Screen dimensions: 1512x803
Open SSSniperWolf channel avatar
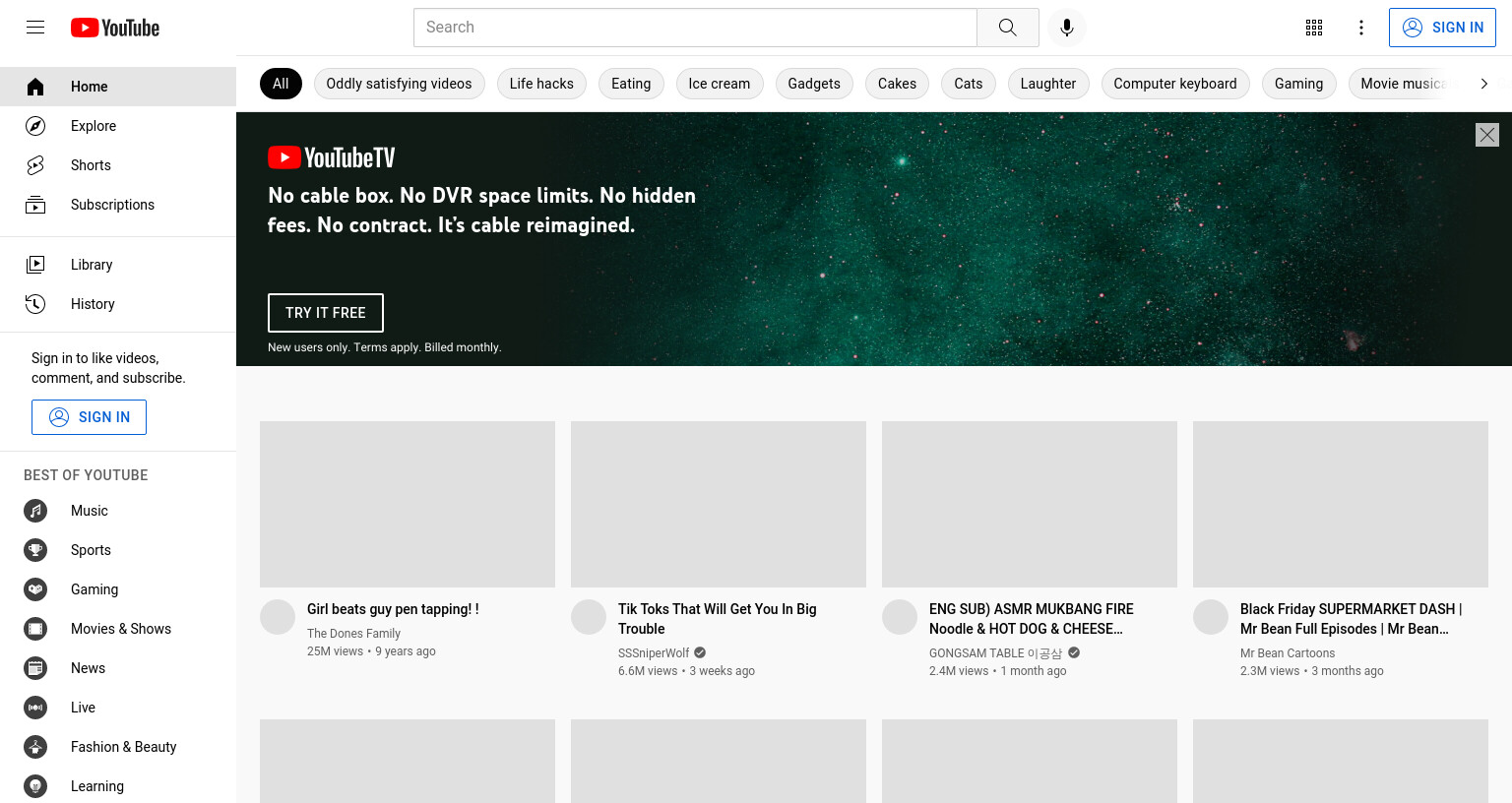(589, 617)
